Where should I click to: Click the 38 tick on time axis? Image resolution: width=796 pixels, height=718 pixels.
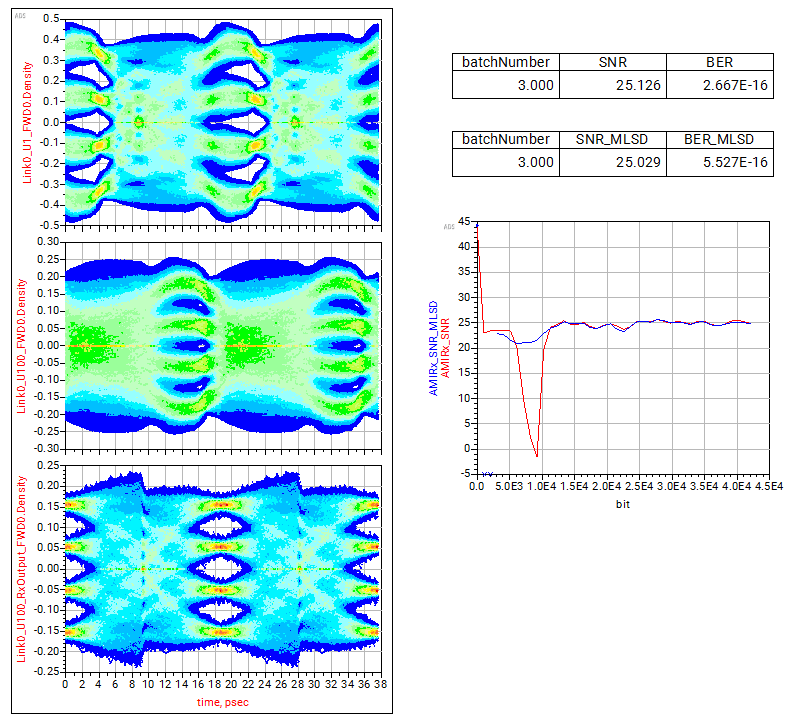coord(381,684)
